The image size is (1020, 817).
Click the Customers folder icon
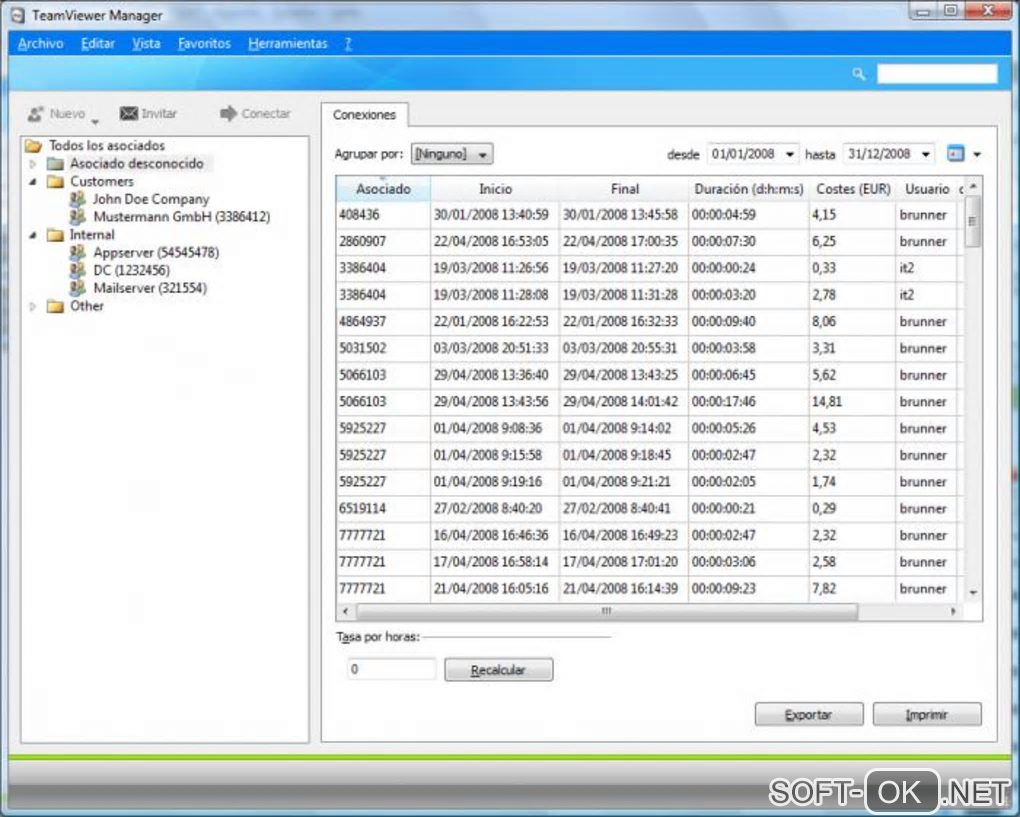[x=55, y=181]
